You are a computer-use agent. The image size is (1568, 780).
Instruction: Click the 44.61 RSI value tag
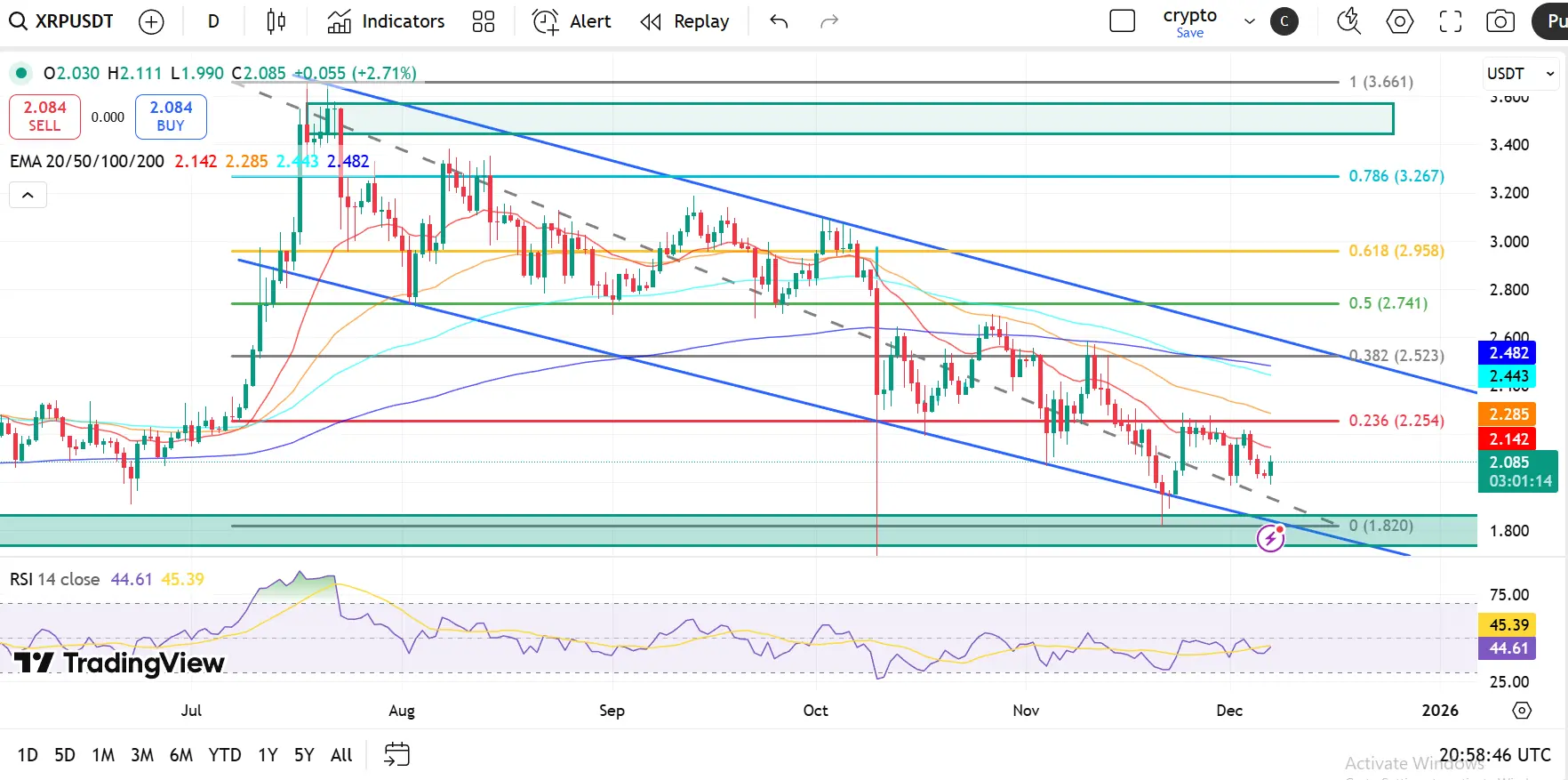tap(1508, 648)
